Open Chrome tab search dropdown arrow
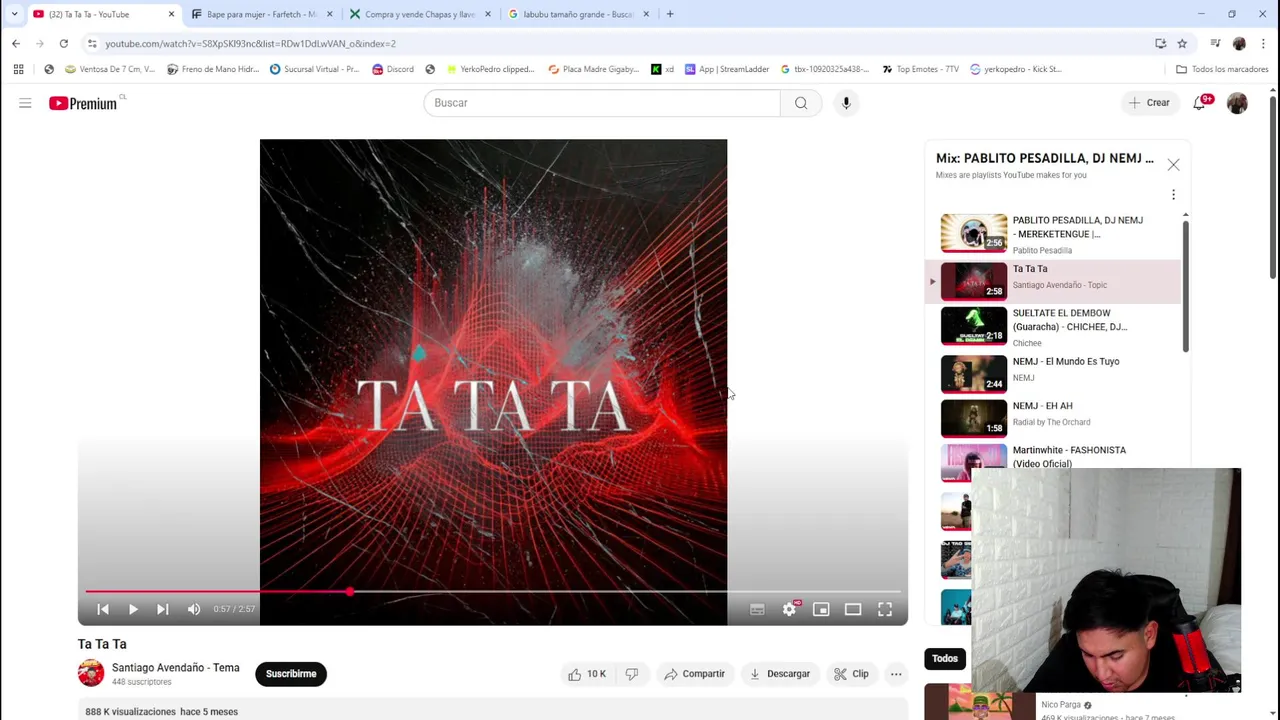 tap(14, 14)
